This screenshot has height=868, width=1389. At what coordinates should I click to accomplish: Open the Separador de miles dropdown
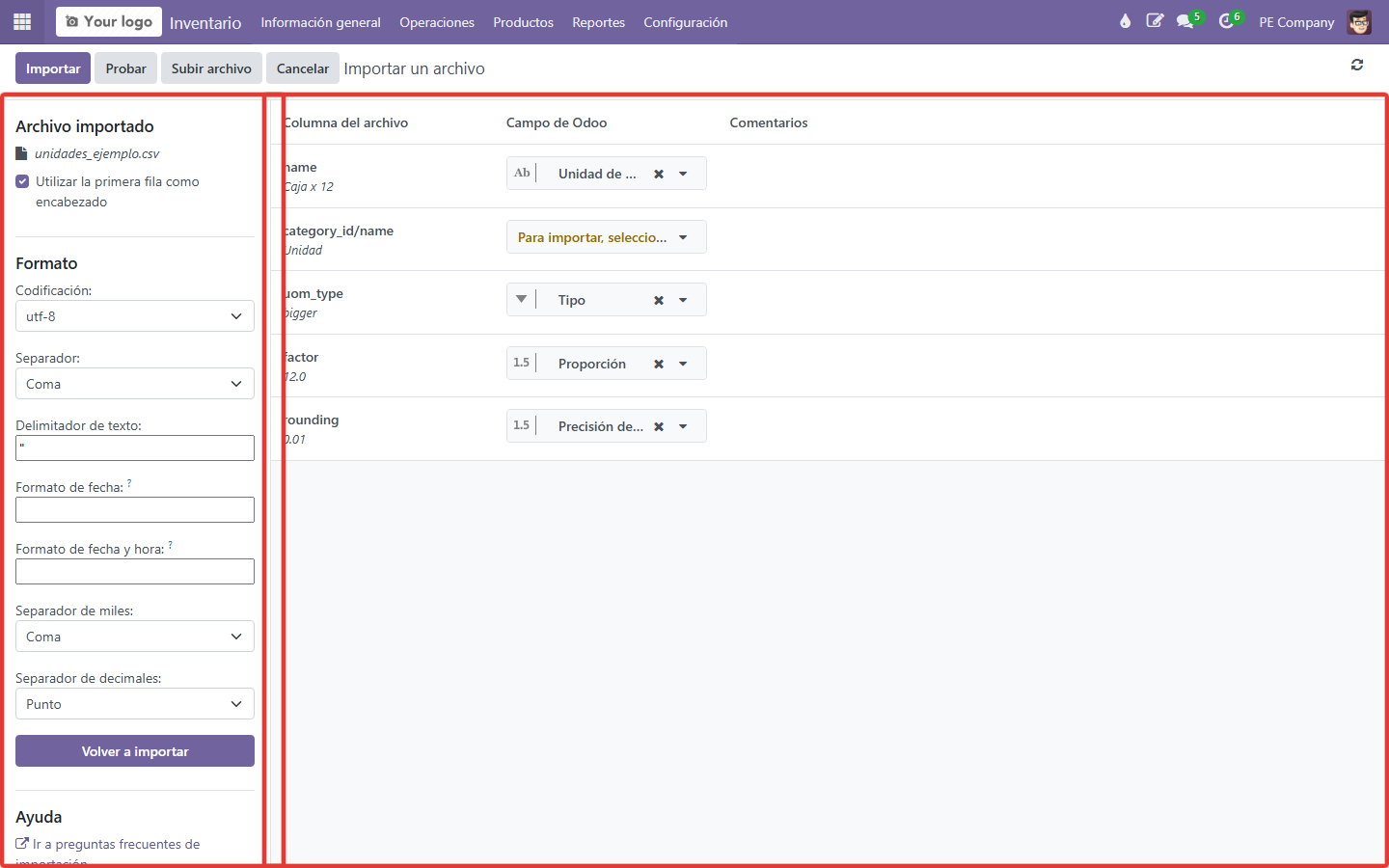point(135,637)
